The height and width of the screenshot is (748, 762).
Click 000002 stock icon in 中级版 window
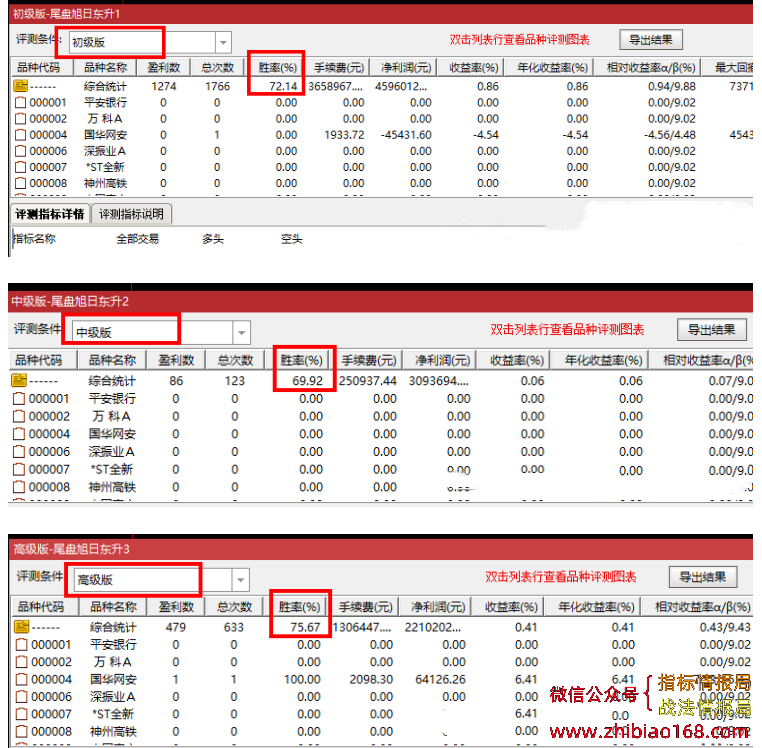(19, 416)
